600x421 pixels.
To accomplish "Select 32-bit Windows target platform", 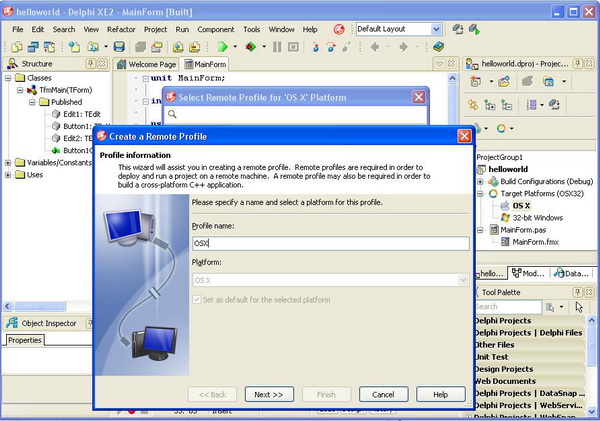I will tap(538, 218).
